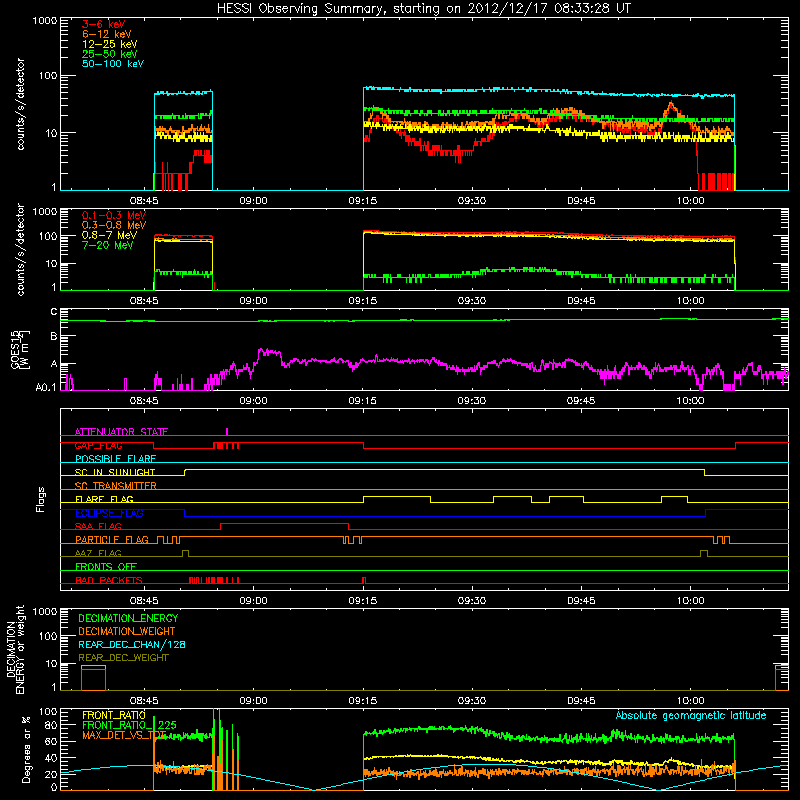Click the A0.1 flux tick label
The width and height of the screenshot is (800, 800).
[46, 387]
